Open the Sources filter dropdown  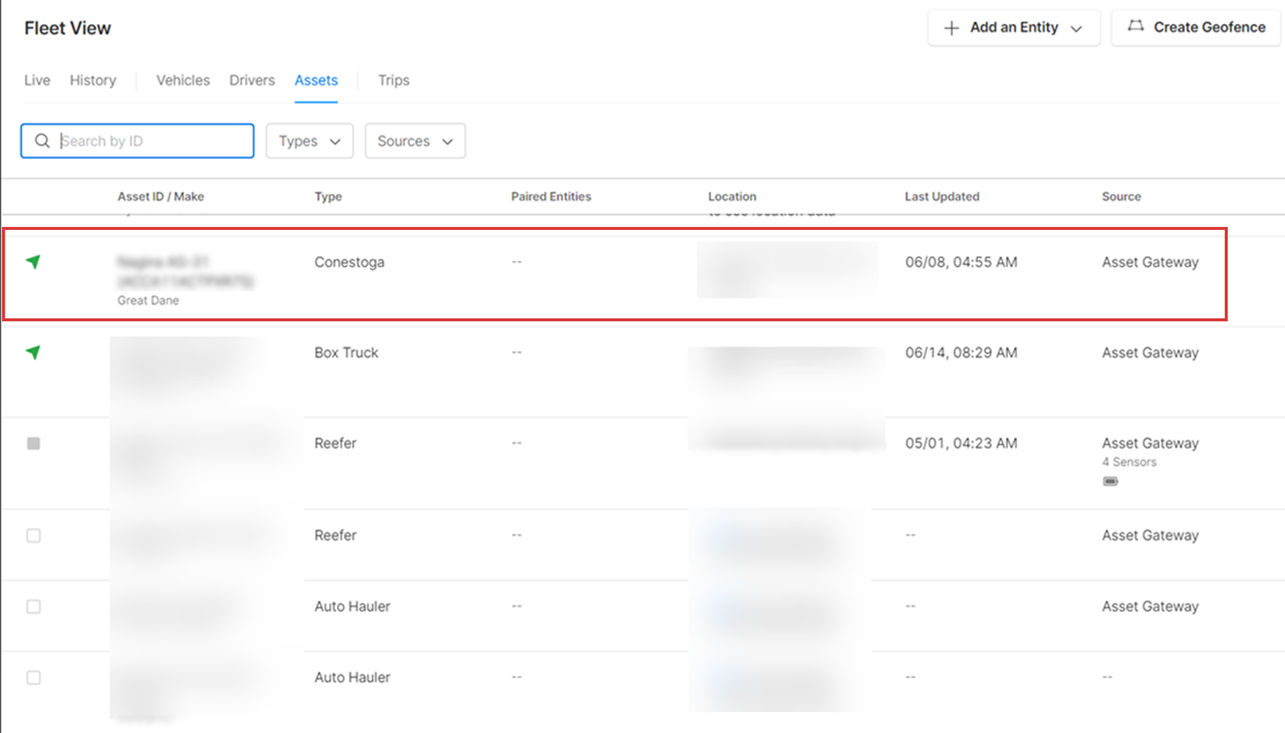tap(415, 141)
